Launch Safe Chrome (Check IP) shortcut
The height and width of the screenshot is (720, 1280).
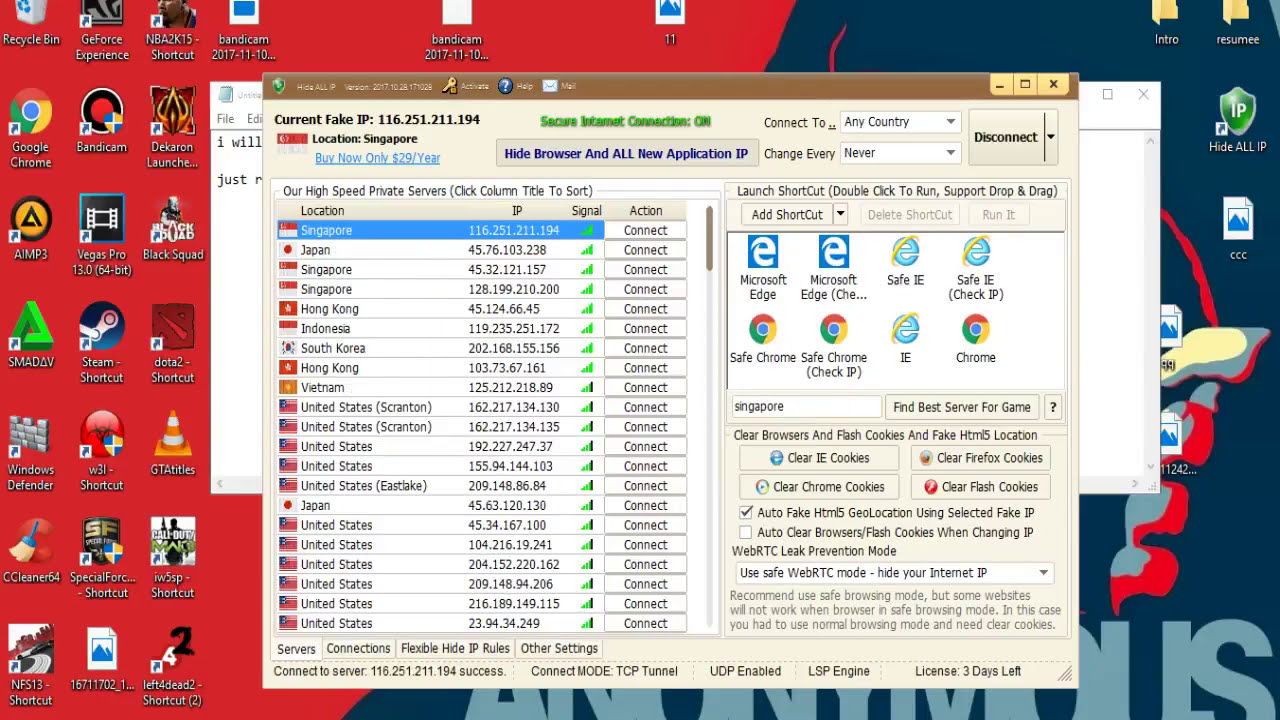pos(833,345)
